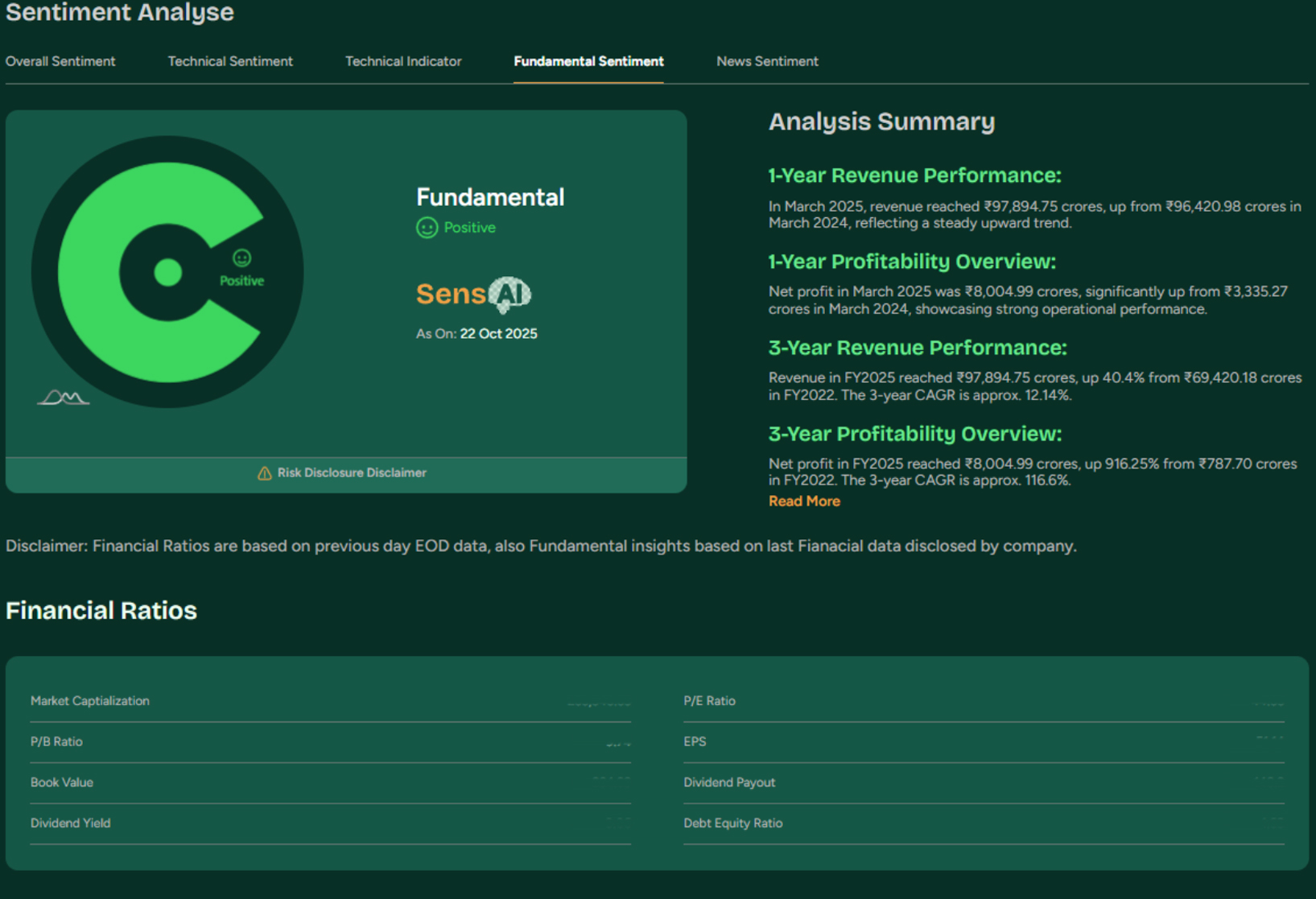
Task: Click the smiley face icon inside the gauge
Action: pyautogui.click(x=241, y=258)
